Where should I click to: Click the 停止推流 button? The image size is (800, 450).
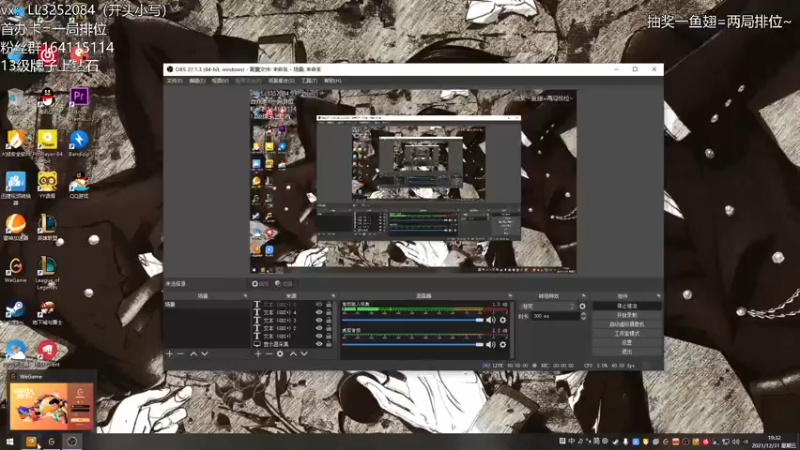tap(627, 306)
